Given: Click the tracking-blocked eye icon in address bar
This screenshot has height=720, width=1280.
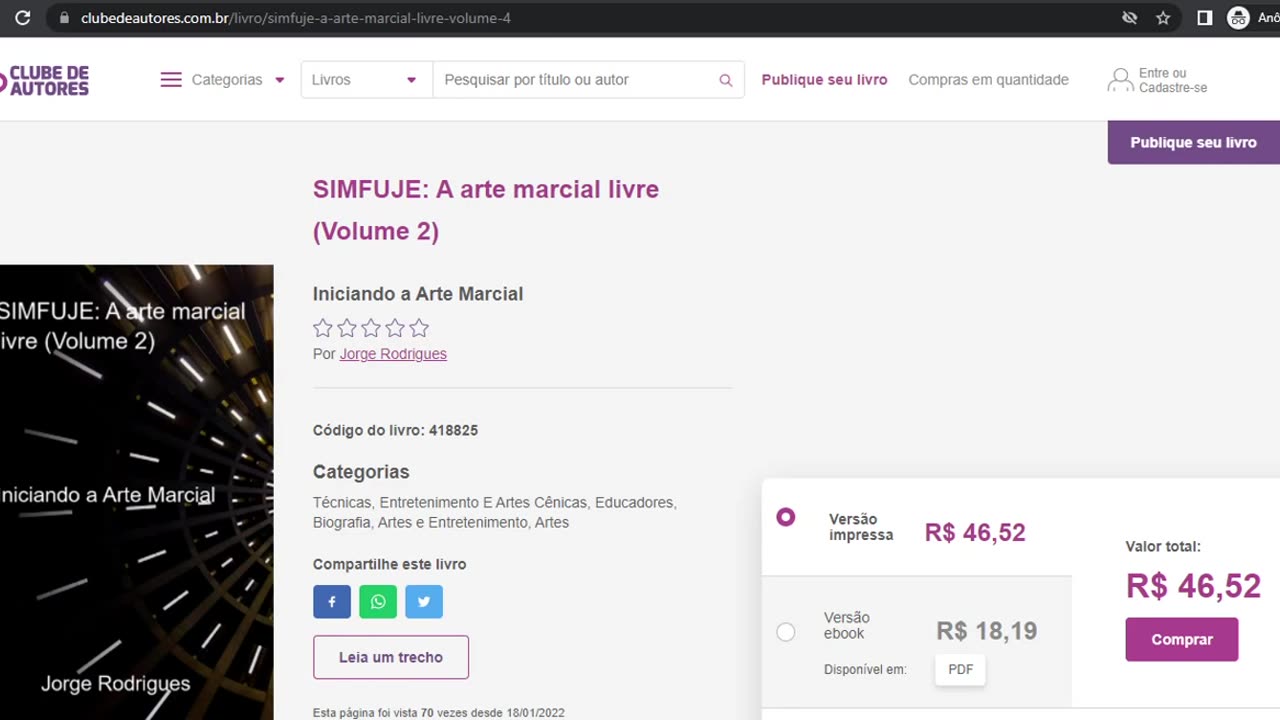Looking at the screenshot, I should tap(1129, 18).
